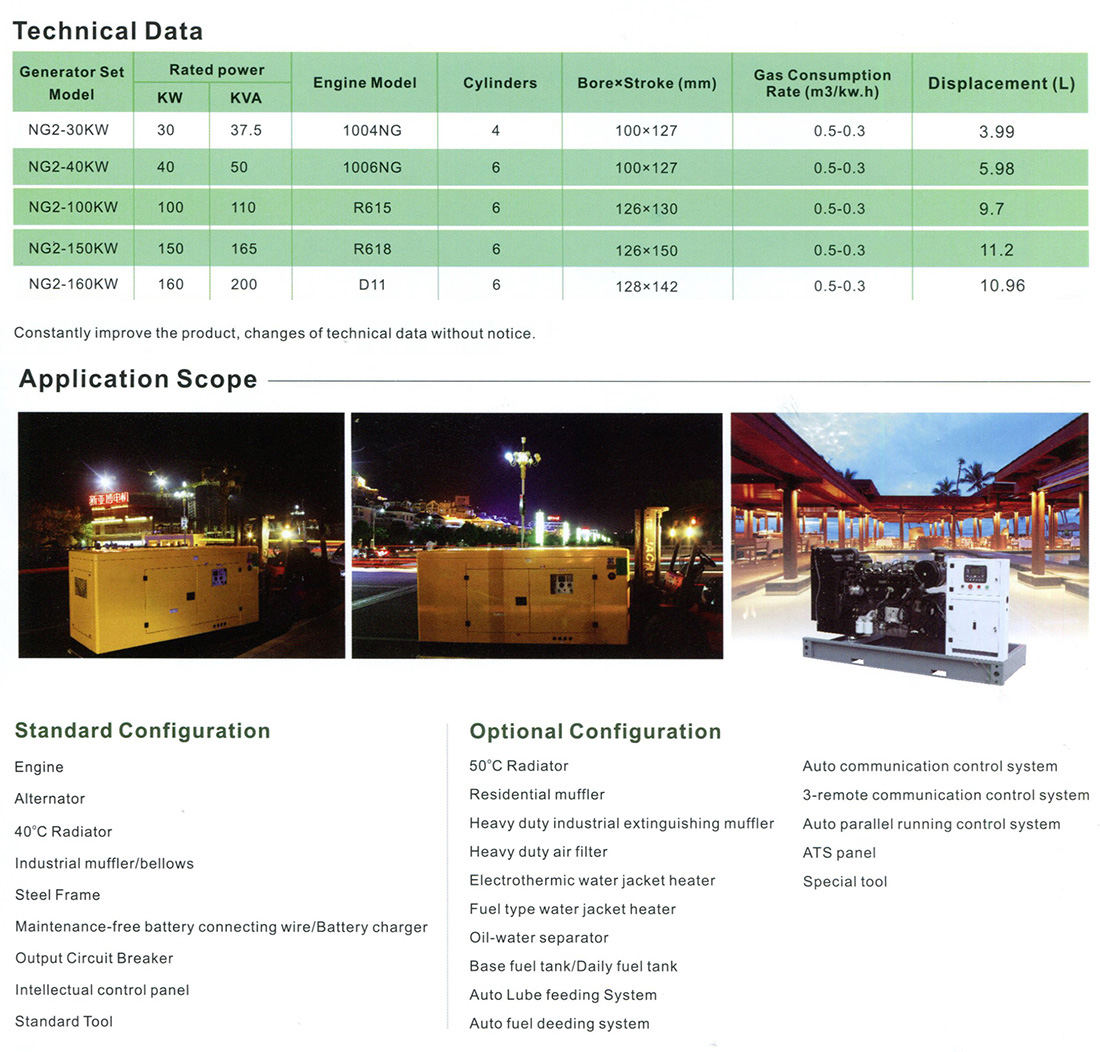Screen dimensions: 1100x1052
Task: Select the 'Generator Set Model' column header
Action: (72, 83)
